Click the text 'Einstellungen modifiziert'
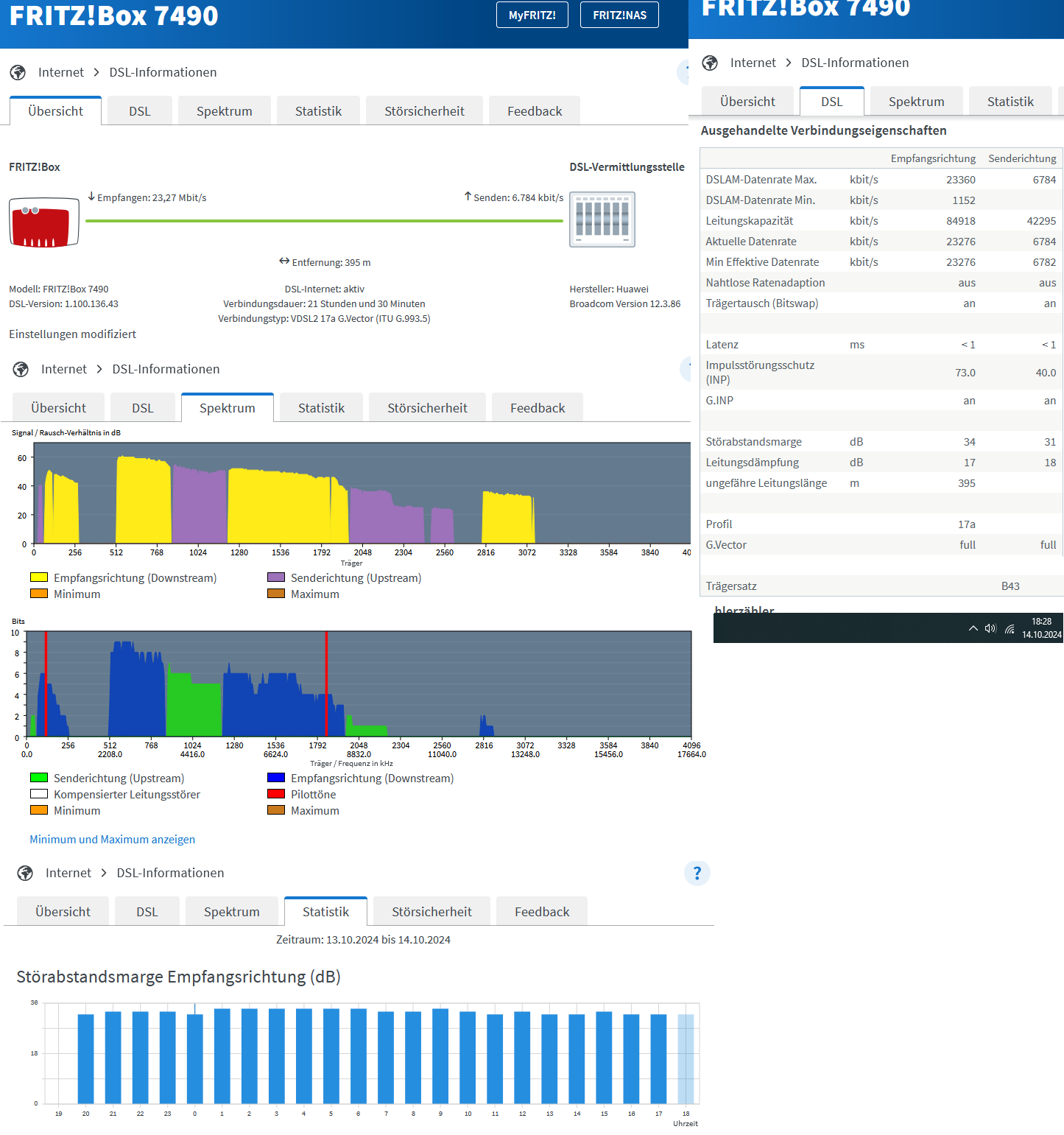1064x1135 pixels. point(73,334)
